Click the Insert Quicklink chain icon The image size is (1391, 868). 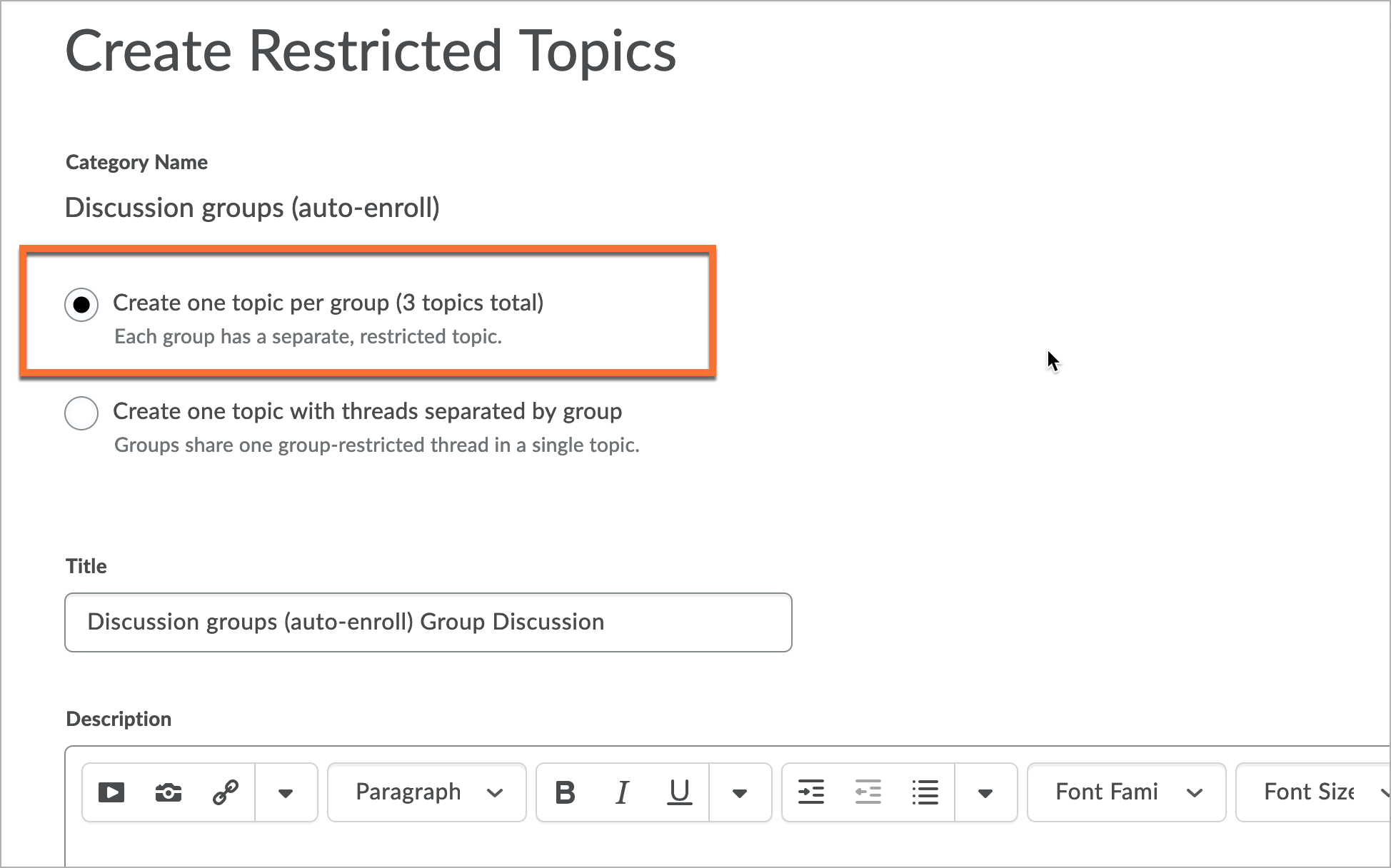coord(226,792)
